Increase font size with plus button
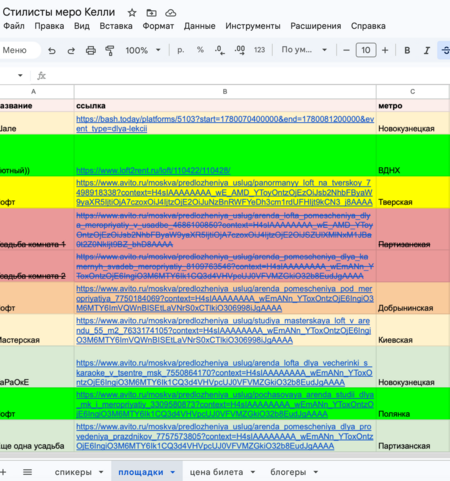 coord(385,50)
